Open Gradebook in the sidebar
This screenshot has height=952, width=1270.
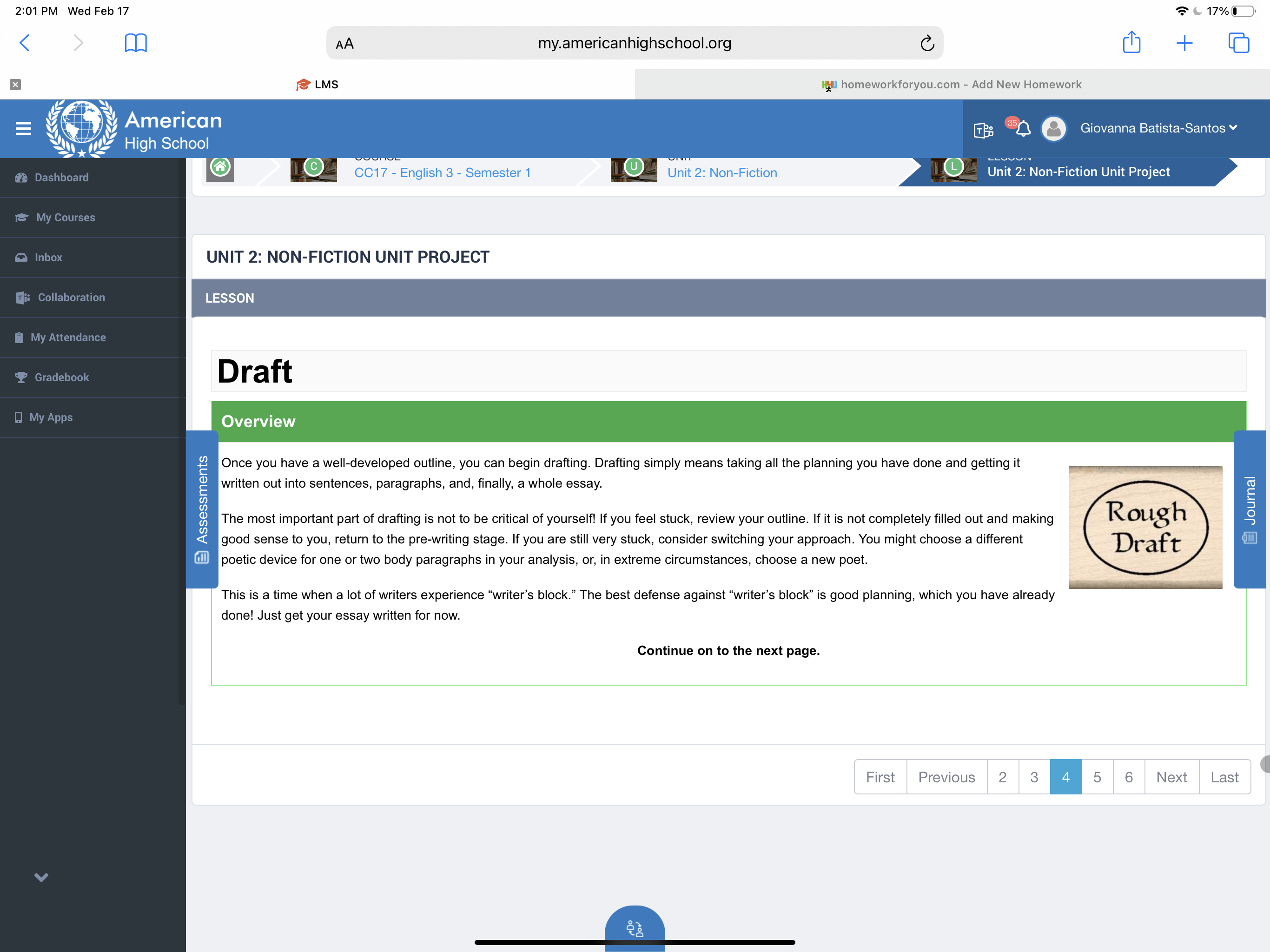(x=61, y=377)
